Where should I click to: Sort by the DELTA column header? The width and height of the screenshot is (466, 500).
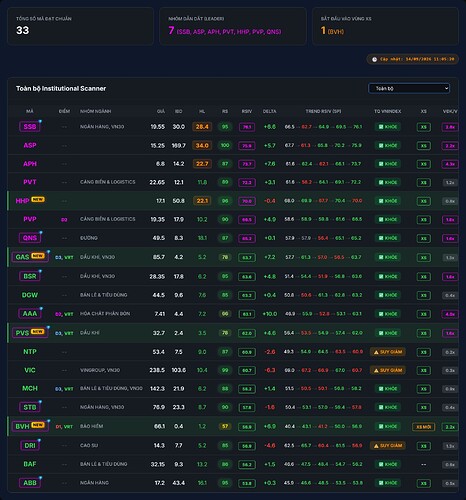(x=269, y=111)
